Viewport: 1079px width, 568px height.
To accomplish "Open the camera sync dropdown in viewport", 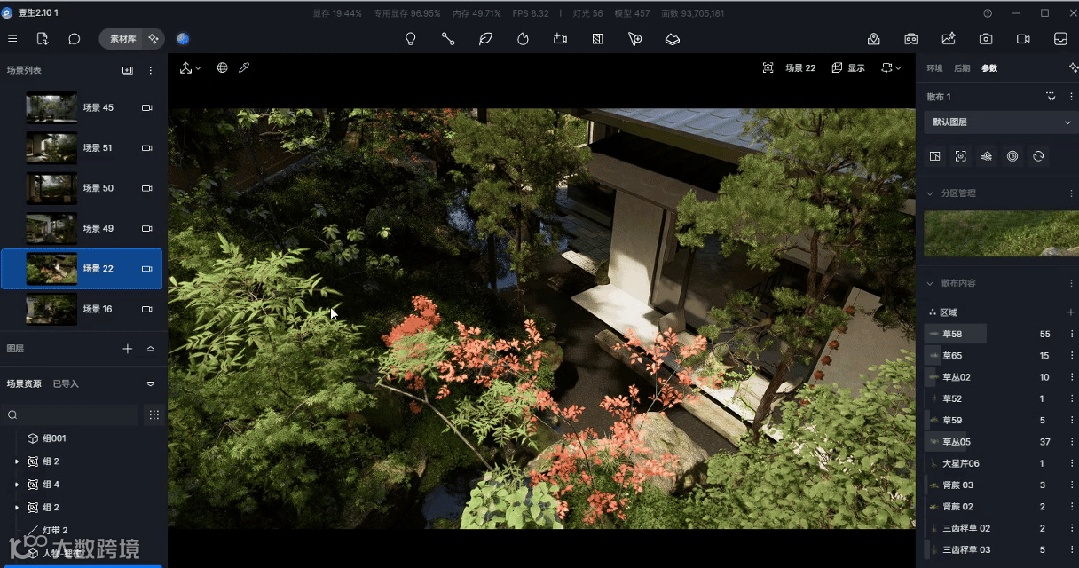I will [890, 68].
